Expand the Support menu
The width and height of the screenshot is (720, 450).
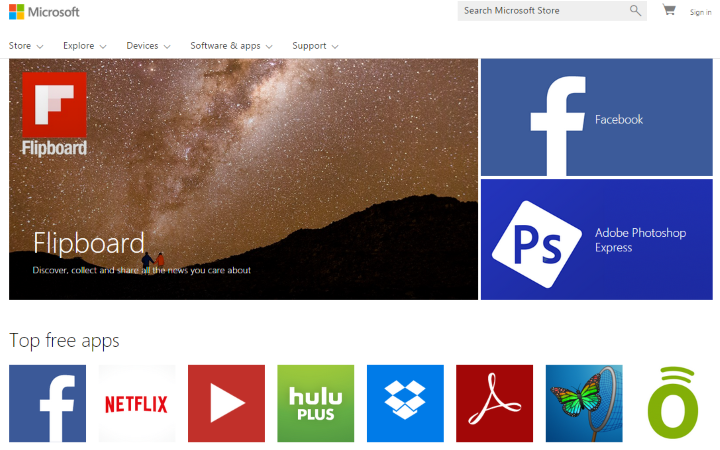pos(315,46)
